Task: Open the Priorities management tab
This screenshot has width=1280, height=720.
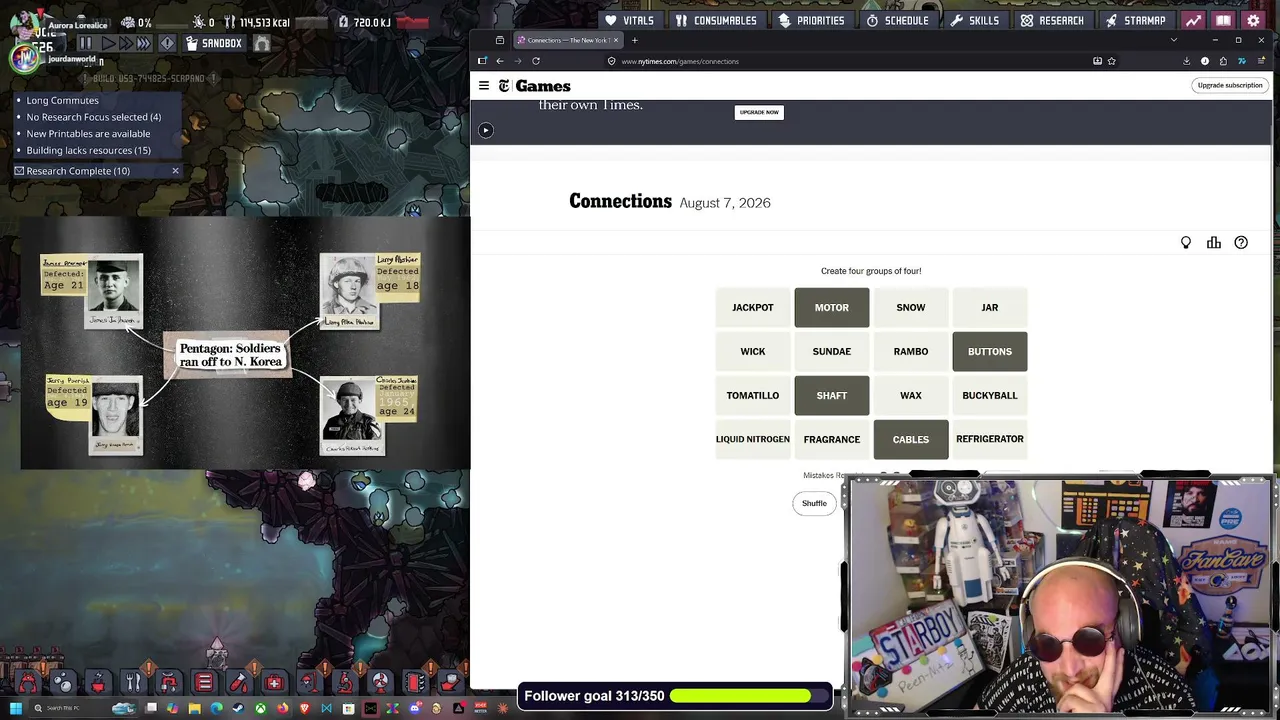Action: point(811,20)
